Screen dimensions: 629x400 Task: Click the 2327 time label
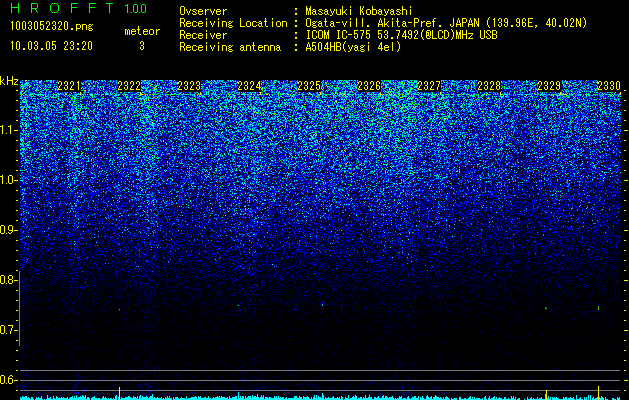click(429, 86)
